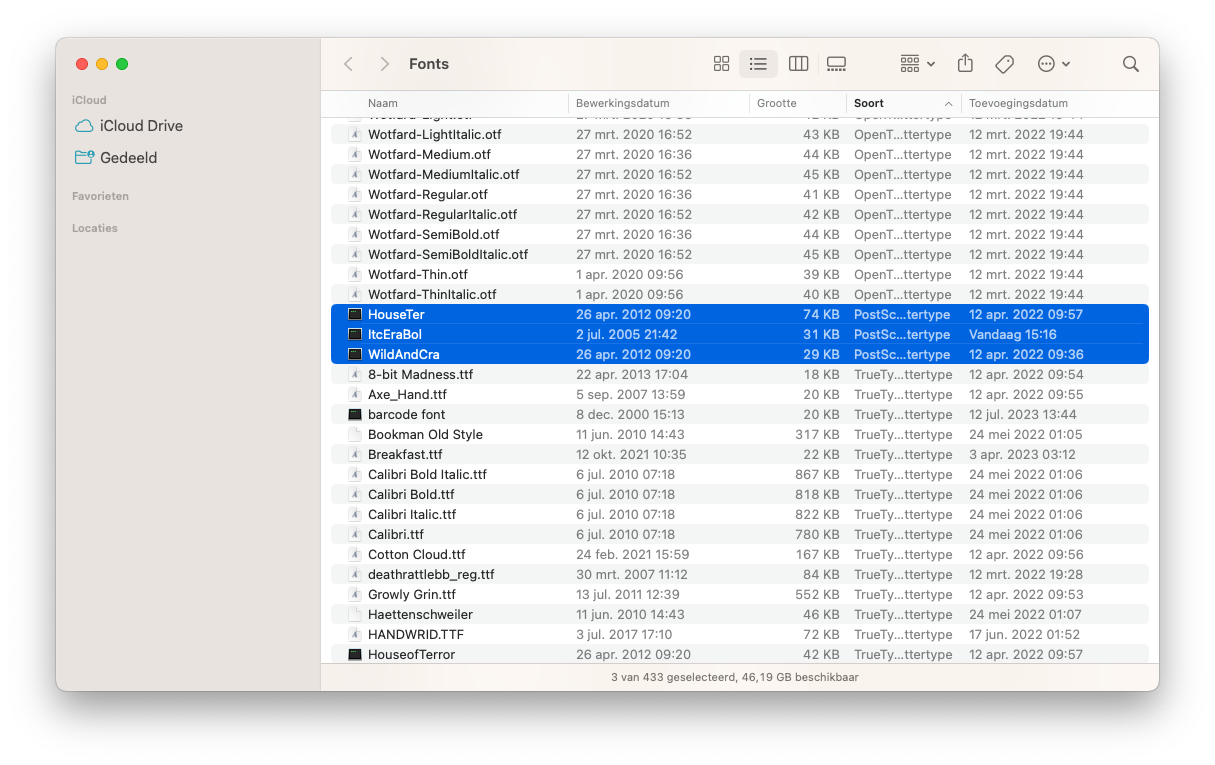Click the icon of HouseofTerror
The width and height of the screenshot is (1215, 765).
point(354,654)
